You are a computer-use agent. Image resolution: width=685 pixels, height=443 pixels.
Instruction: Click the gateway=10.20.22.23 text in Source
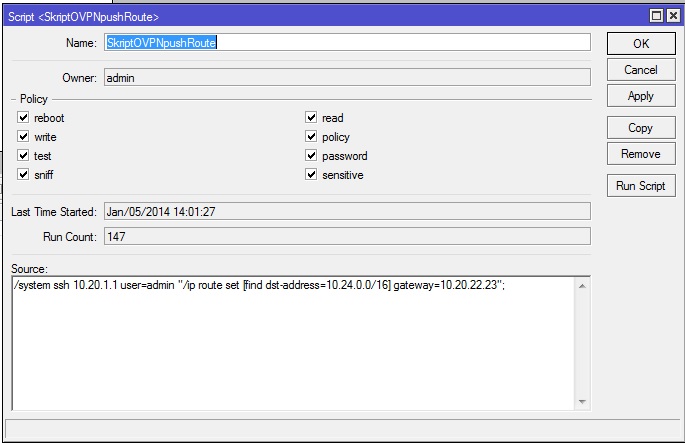(446, 285)
